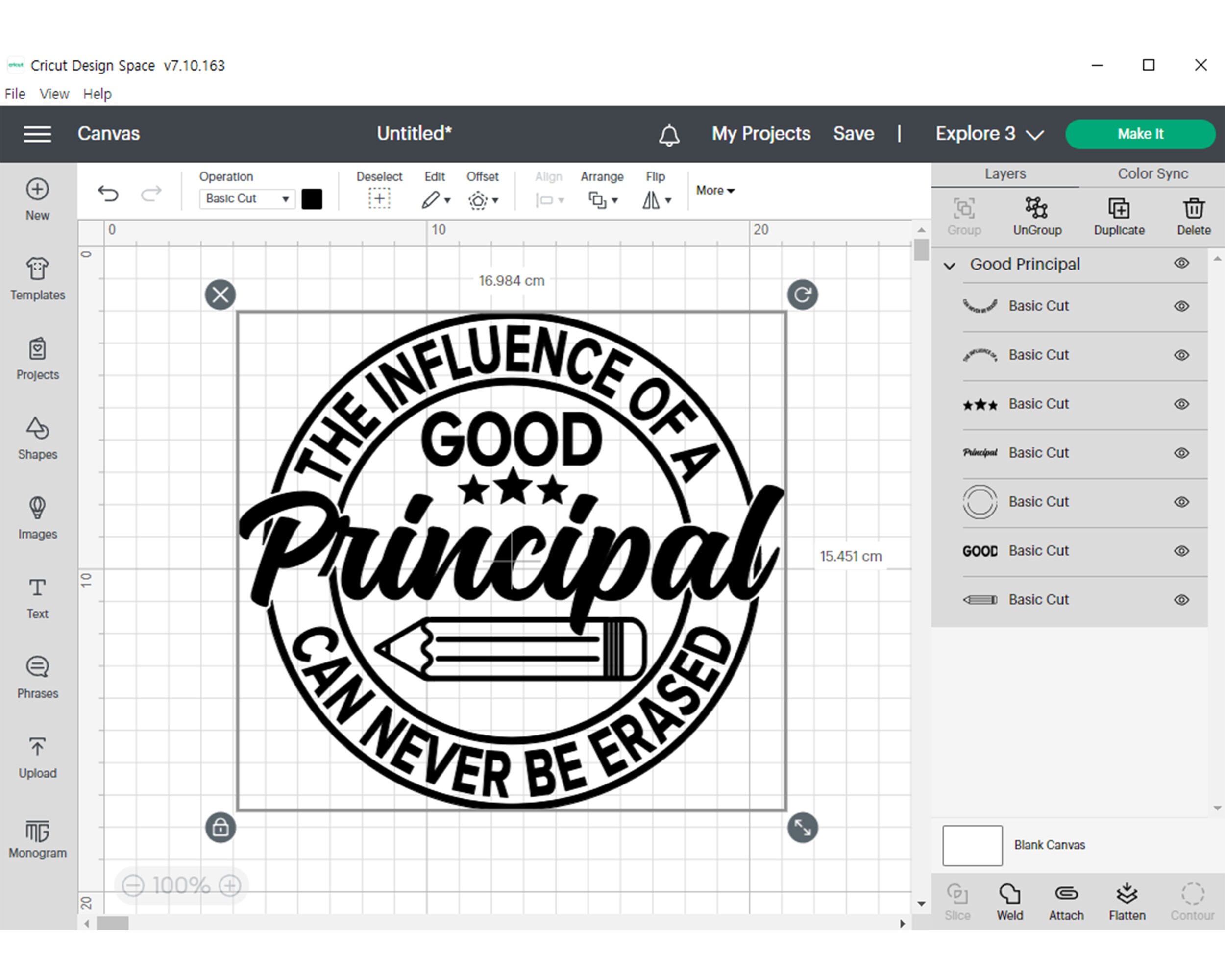Expand the Explore 3 machine selector
The width and height of the screenshot is (1225, 980).
[989, 134]
